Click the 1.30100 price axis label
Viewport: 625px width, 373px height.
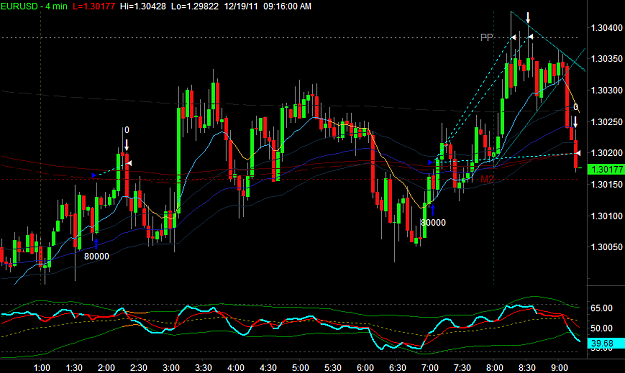(x=607, y=216)
